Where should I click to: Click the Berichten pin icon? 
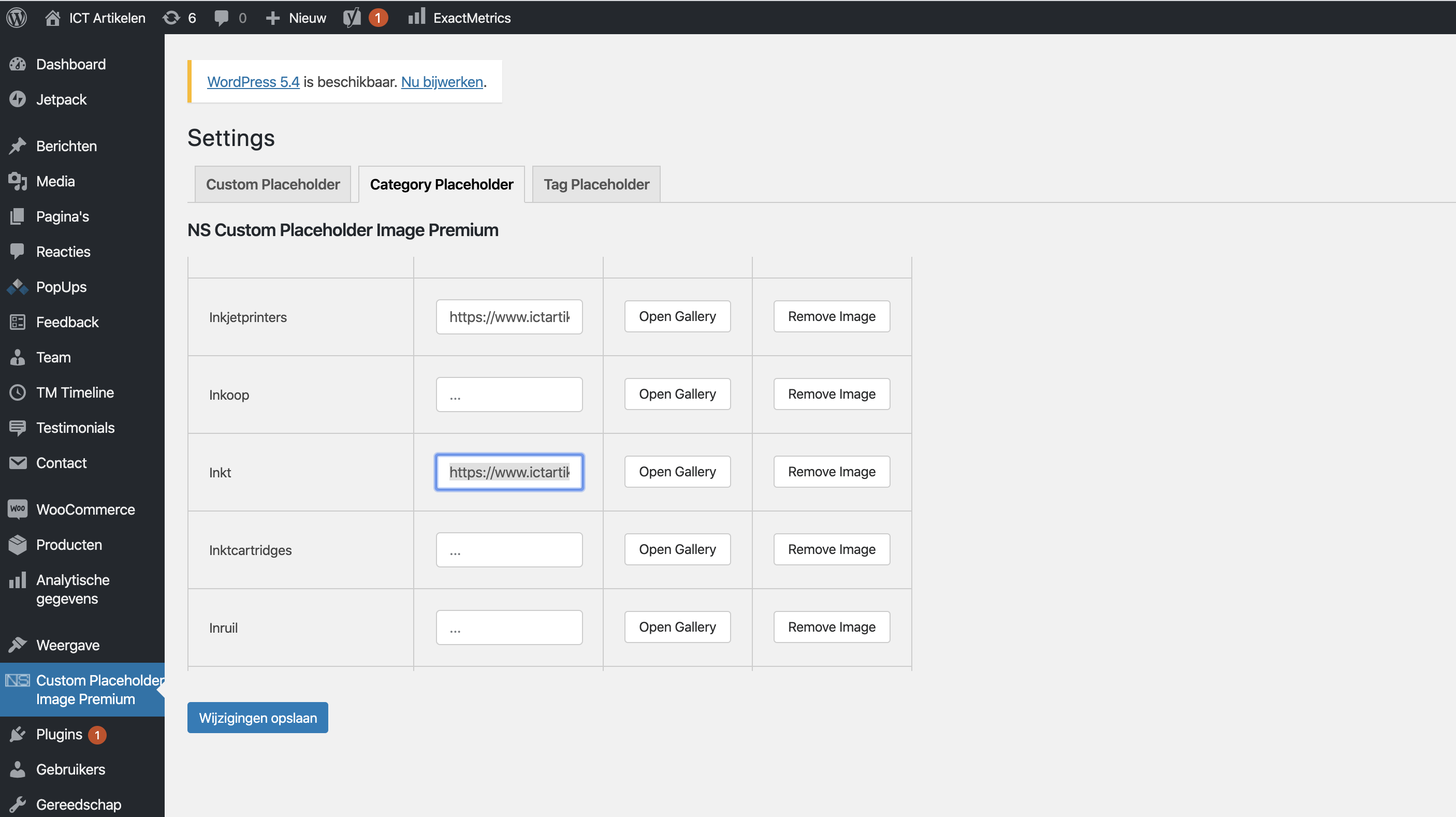(18, 146)
